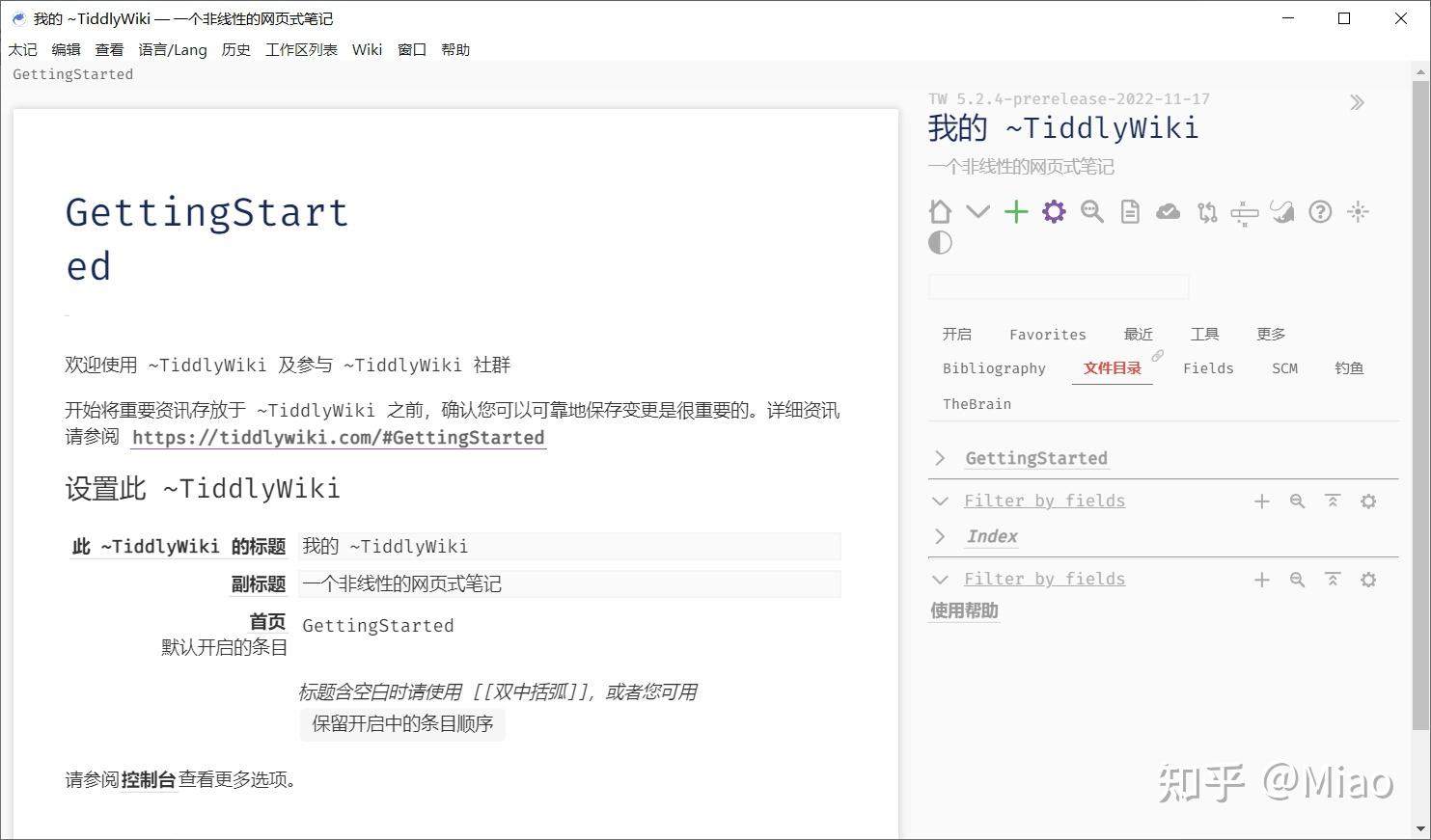Image resolution: width=1431 pixels, height=840 pixels.
Task: Open the tiddlywiki.com GettingStarted link
Action: tap(339, 437)
